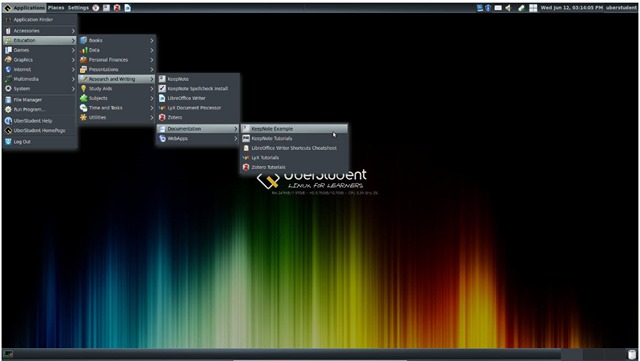Expand the Books submenu arrow
This screenshot has height=361, width=640.
point(151,40)
